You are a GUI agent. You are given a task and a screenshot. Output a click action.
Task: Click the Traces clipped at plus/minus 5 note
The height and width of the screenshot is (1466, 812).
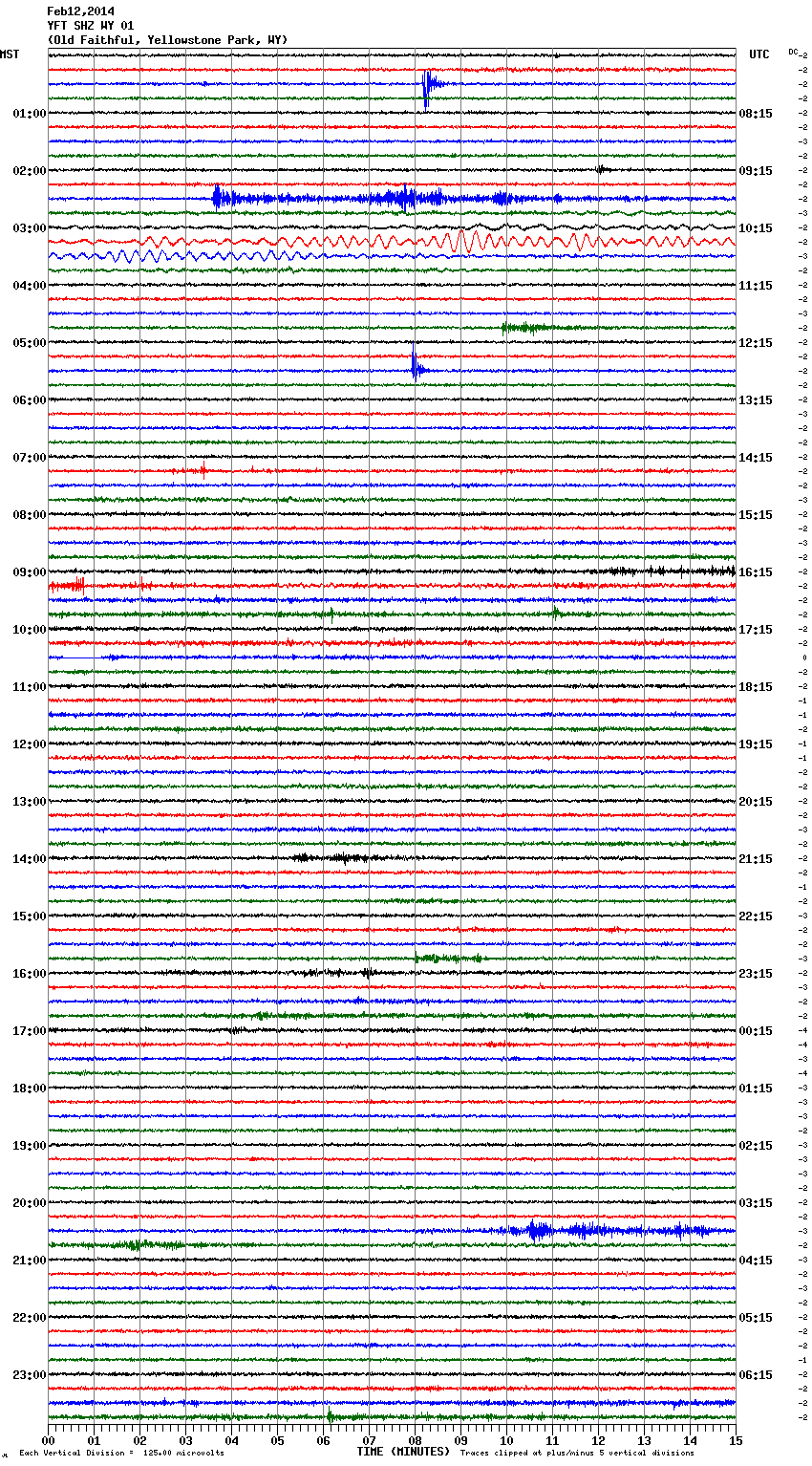(x=577, y=1453)
